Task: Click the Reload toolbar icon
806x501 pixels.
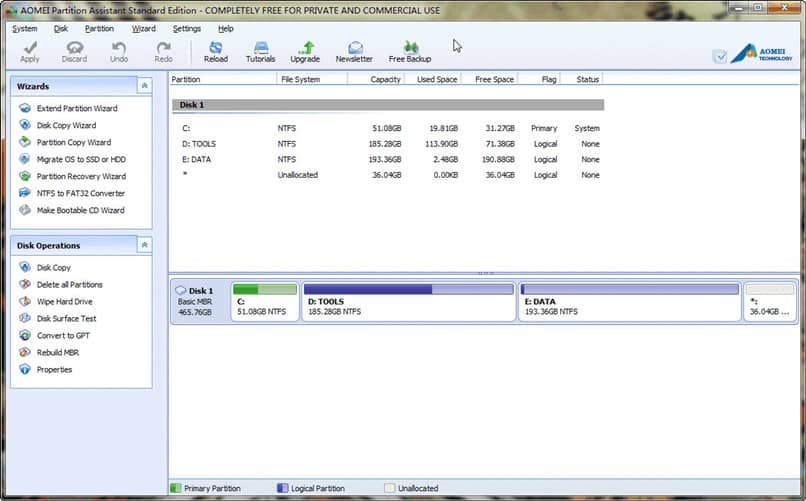Action: point(215,51)
